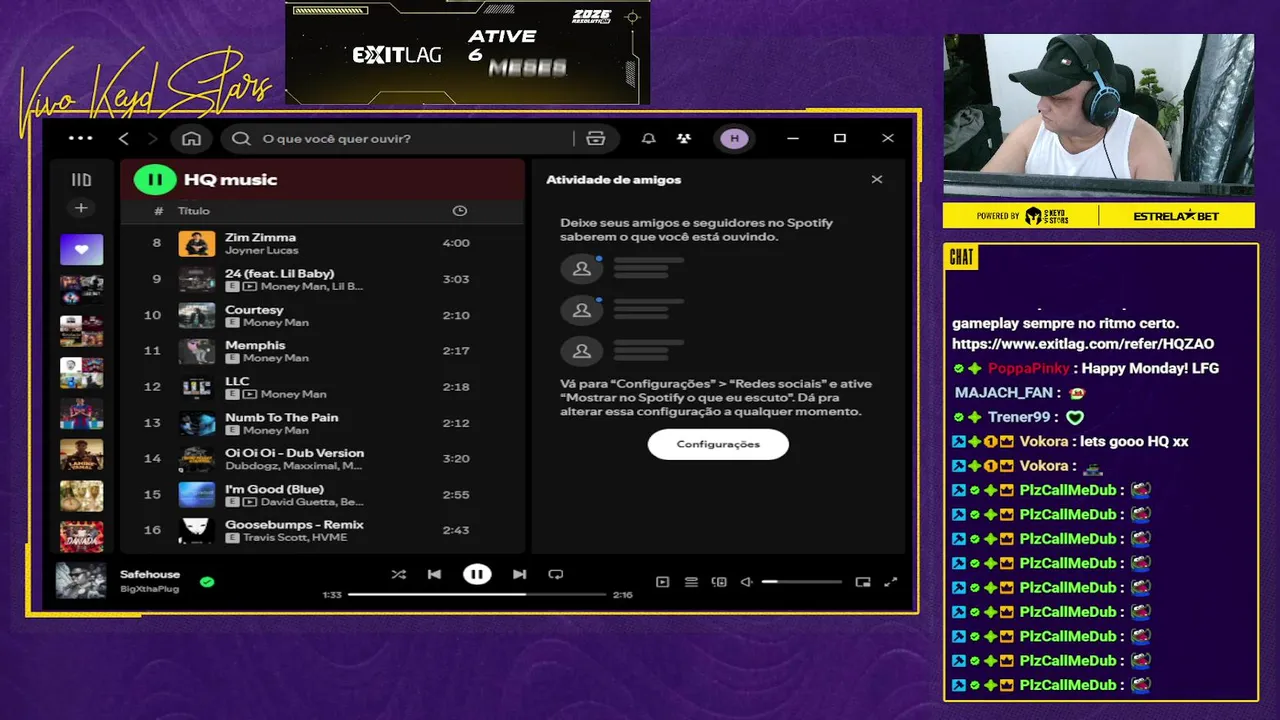
Task: Open the mini player
Action: point(863,582)
